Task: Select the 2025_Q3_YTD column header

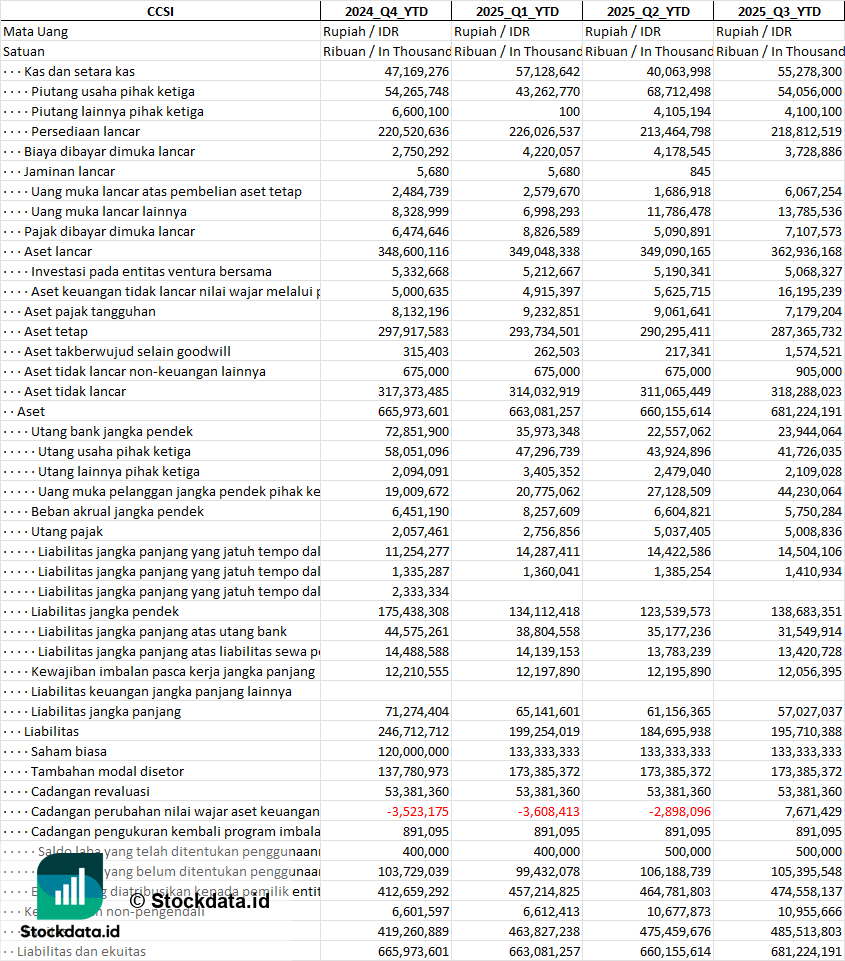Action: pyautogui.click(x=779, y=12)
